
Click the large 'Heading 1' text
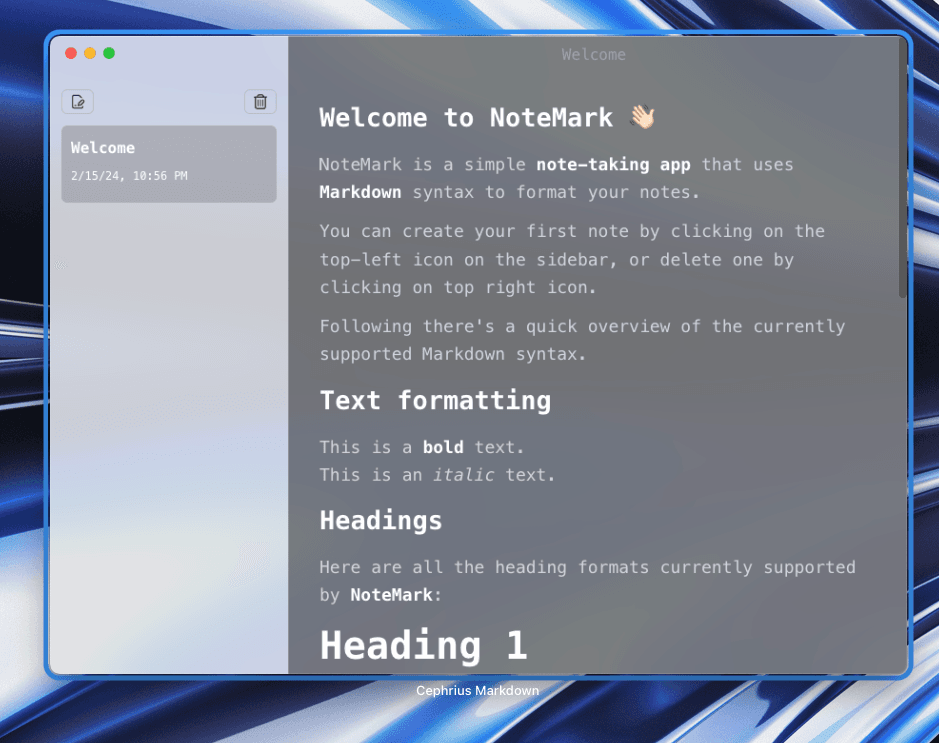pyautogui.click(x=423, y=645)
